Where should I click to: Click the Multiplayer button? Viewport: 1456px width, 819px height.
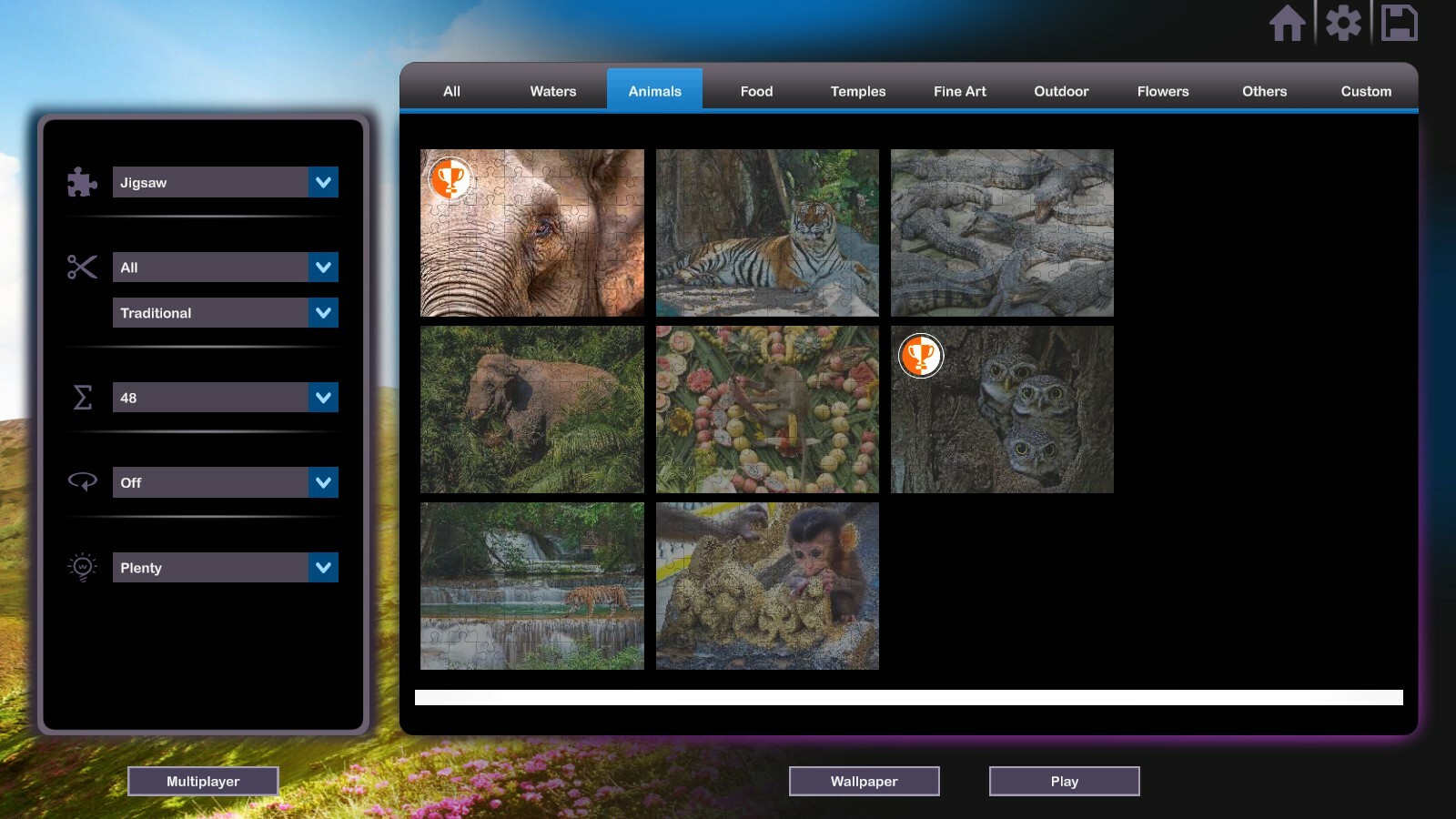click(203, 781)
